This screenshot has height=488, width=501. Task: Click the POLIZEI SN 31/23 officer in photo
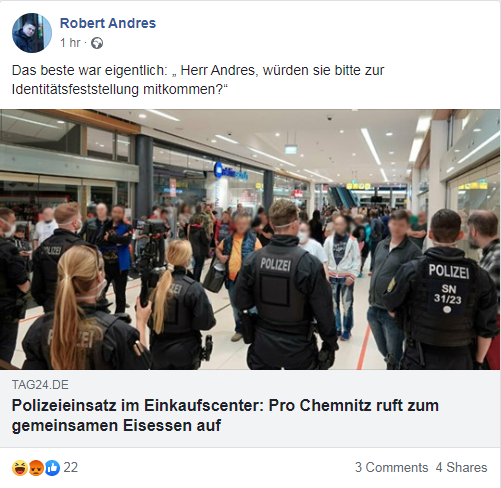tap(444, 290)
